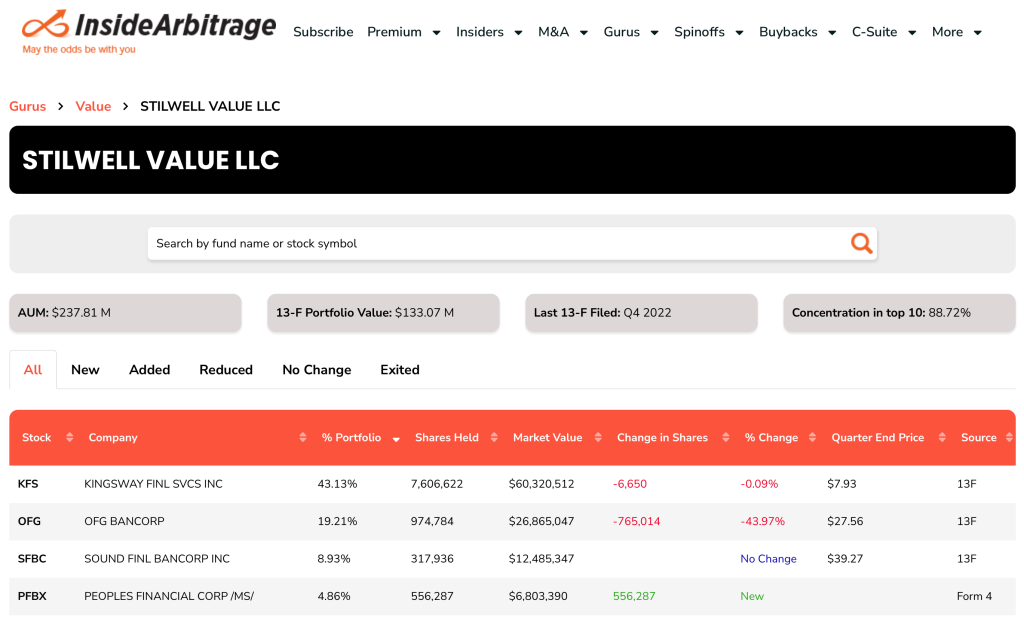Sort by Shares Held arrows
The image size is (1024, 625).
click(x=494, y=438)
